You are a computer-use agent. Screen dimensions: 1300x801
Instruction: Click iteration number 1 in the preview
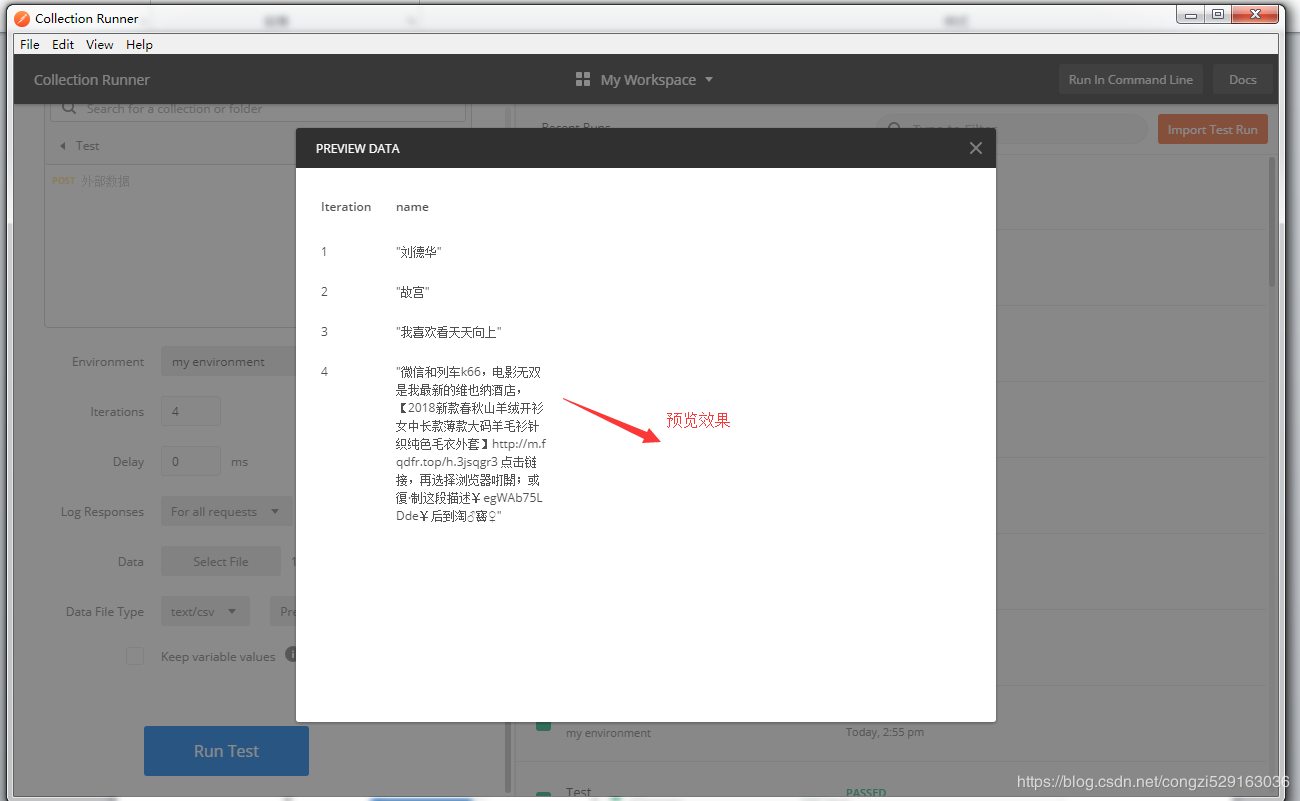[x=324, y=252]
